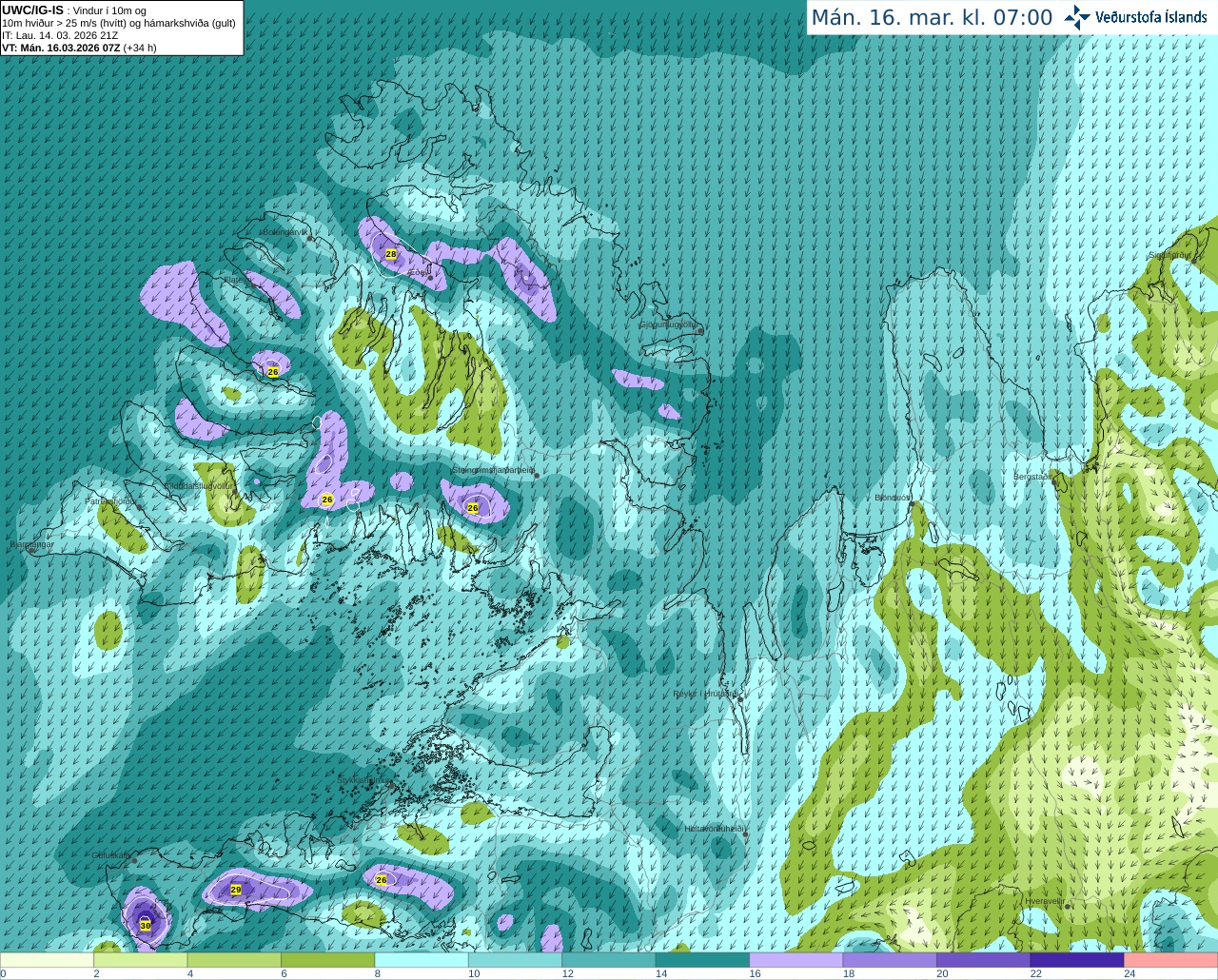Click the yellow 28 gust label near Æðey

[391, 254]
